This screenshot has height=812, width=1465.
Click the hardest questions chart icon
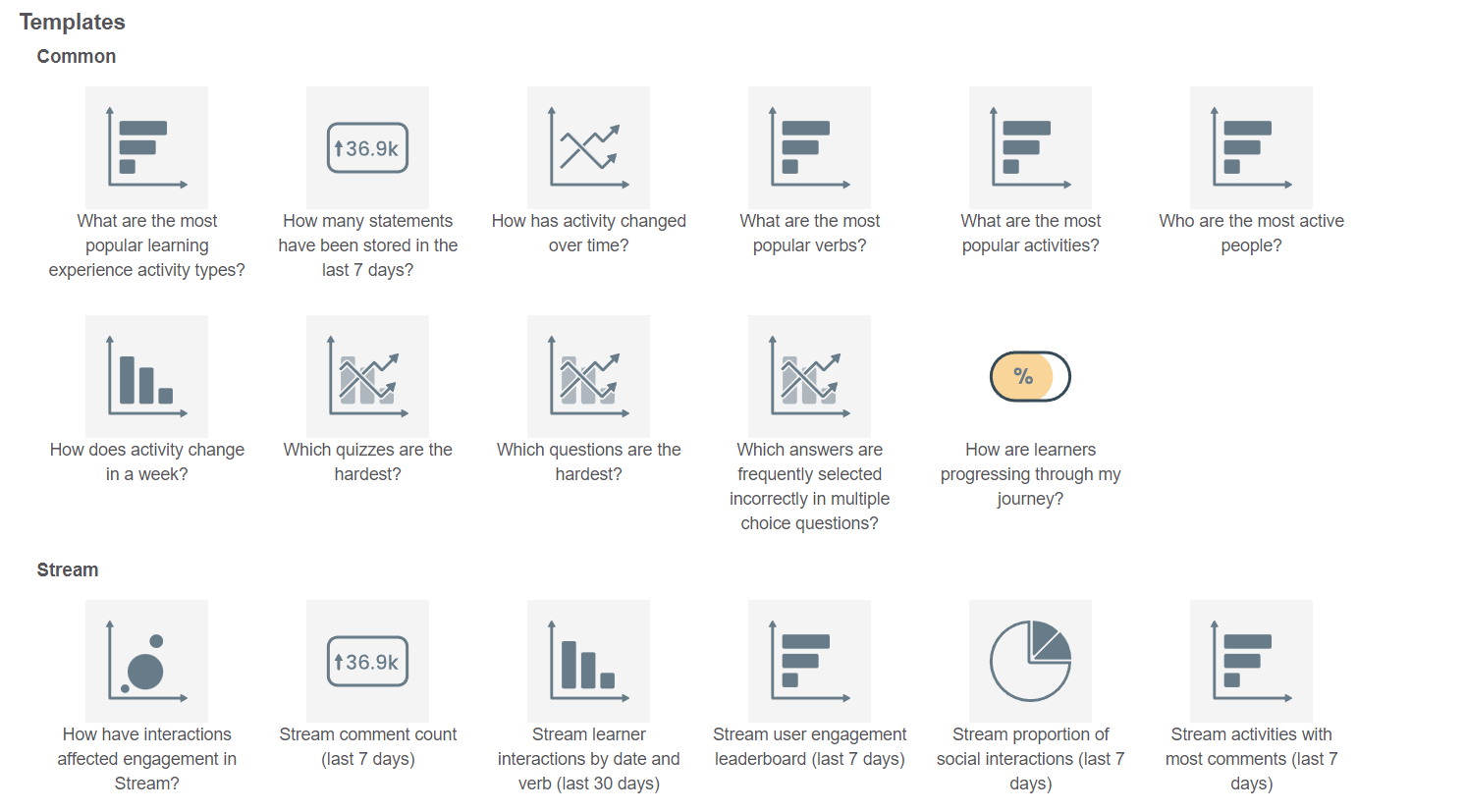click(588, 376)
